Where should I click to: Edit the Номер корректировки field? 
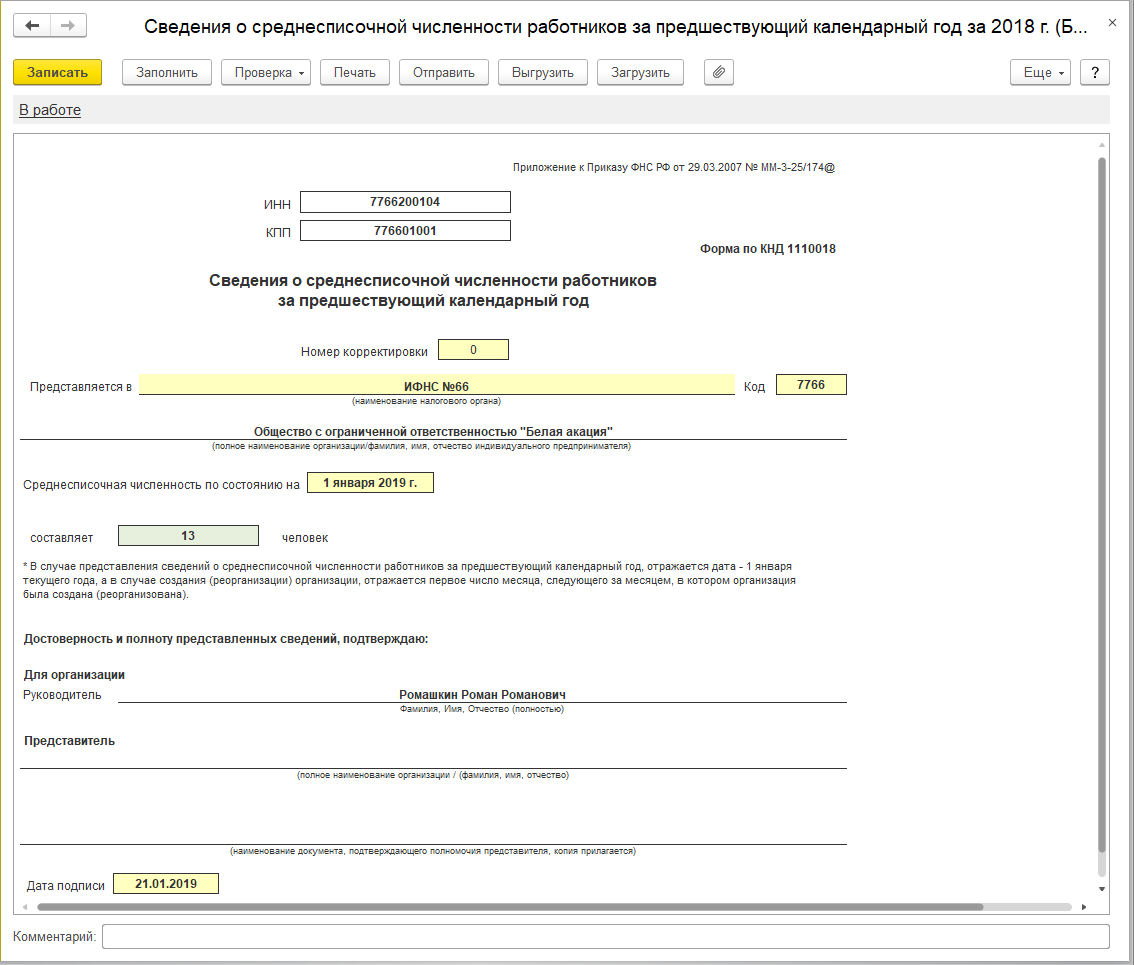click(474, 350)
